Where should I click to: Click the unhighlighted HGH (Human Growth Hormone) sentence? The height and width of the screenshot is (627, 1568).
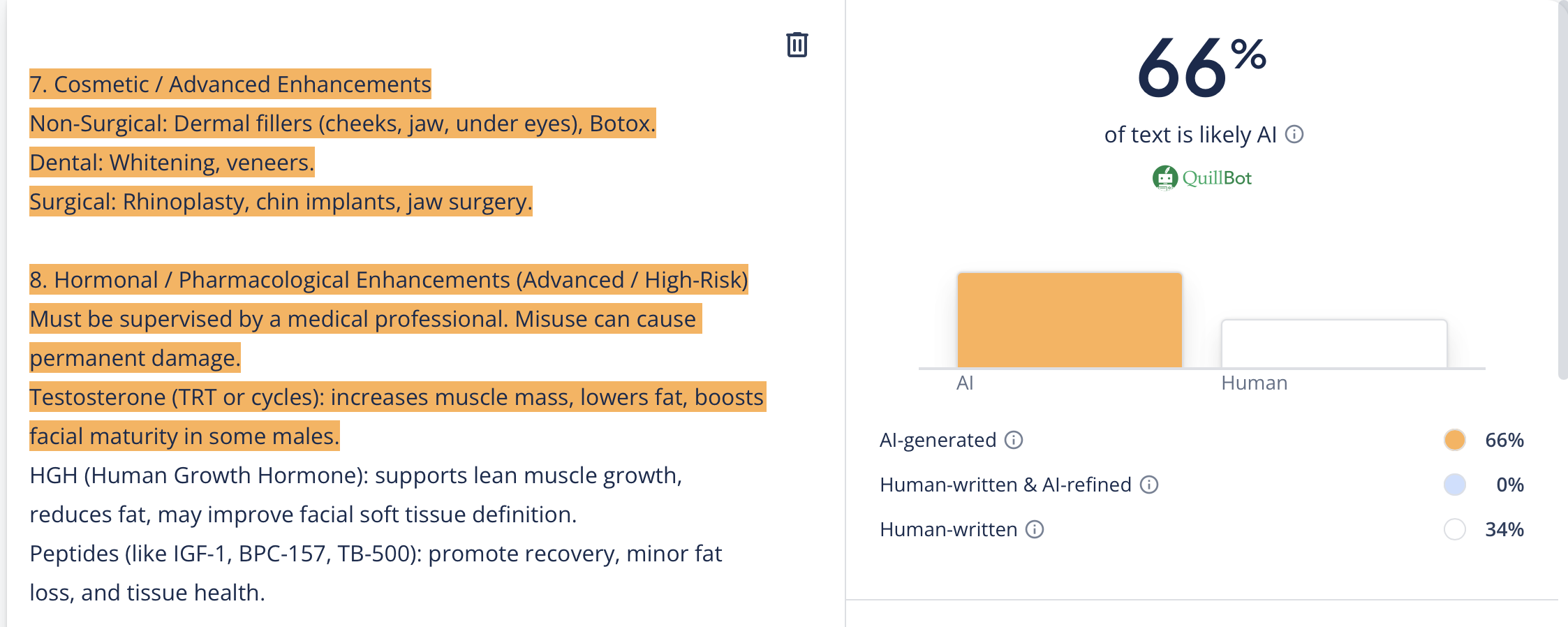[x=355, y=475]
